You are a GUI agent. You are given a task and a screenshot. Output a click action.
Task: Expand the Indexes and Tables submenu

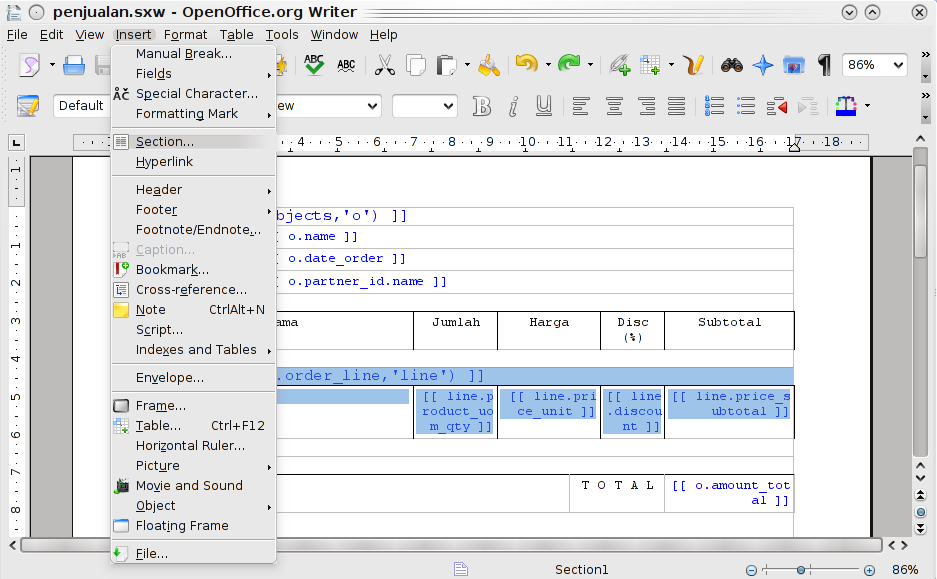(x=195, y=350)
